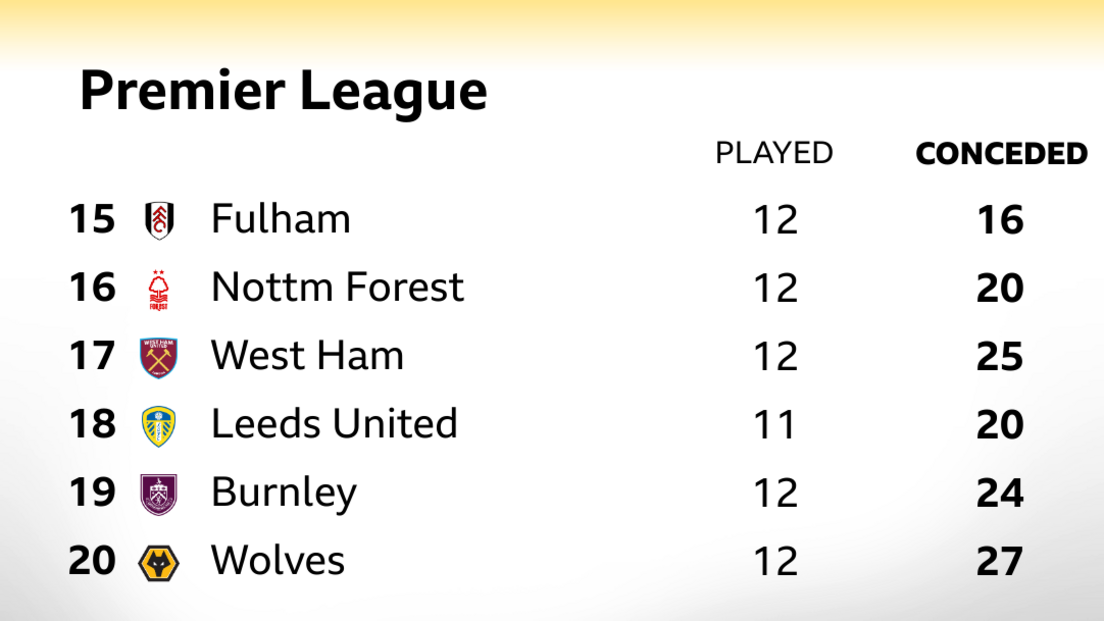The image size is (1104, 621).
Task: Open the Burnley team name
Action: tap(284, 493)
